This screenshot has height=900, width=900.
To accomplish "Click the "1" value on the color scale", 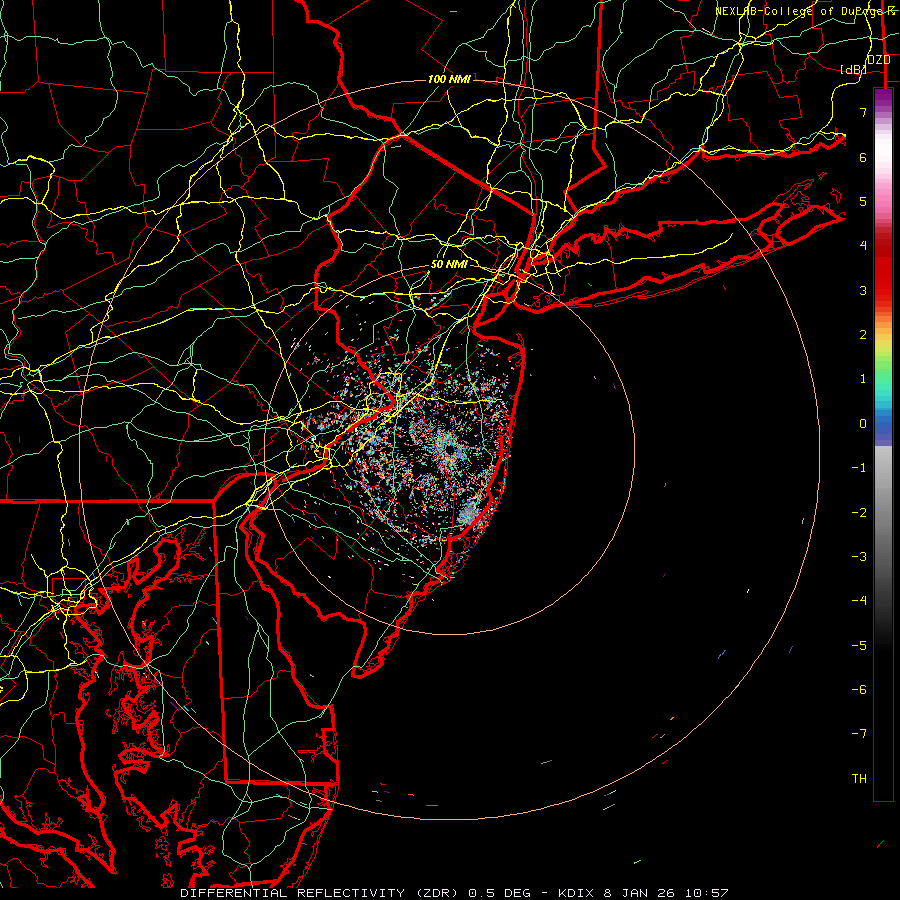I will (x=863, y=379).
